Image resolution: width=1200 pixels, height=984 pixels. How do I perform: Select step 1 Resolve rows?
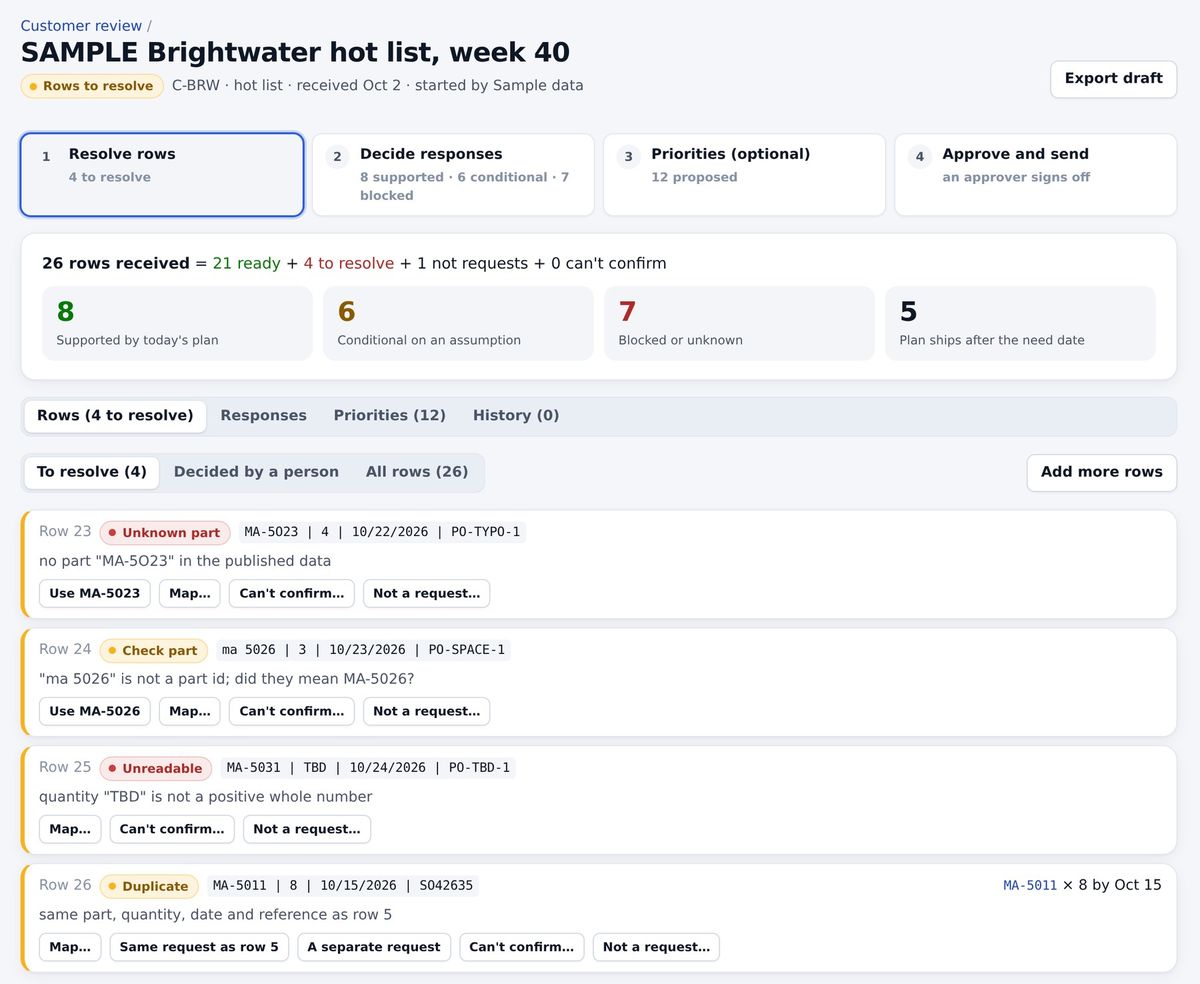point(162,175)
